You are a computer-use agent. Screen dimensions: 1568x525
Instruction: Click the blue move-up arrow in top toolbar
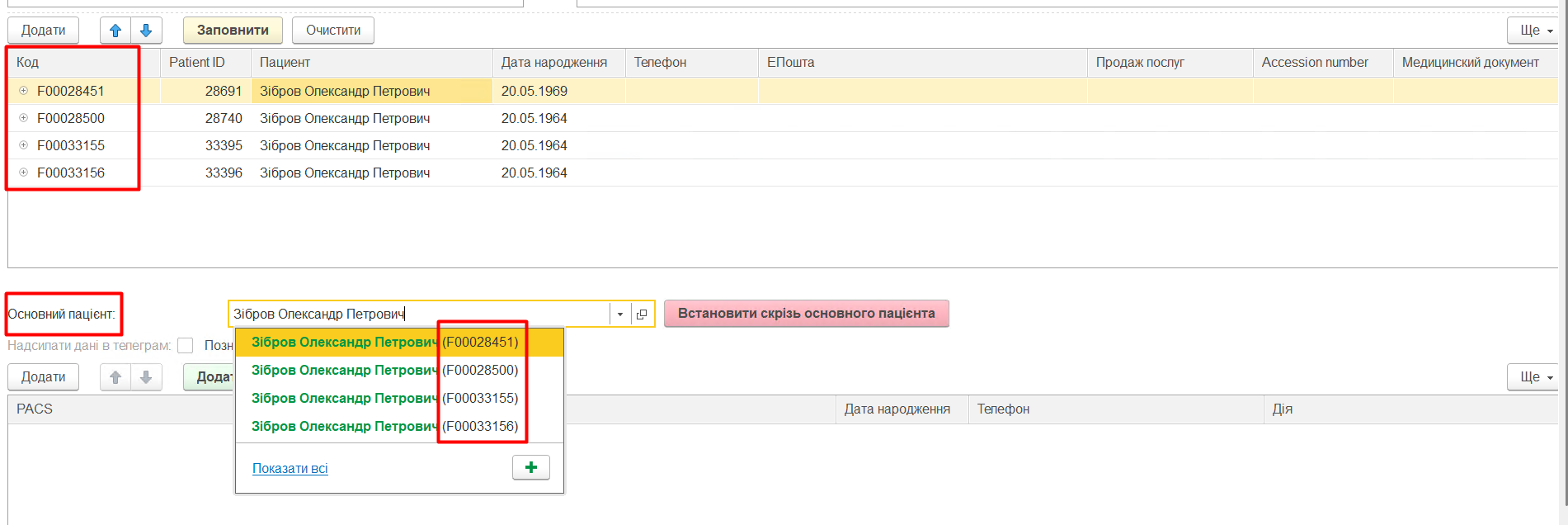(x=115, y=31)
